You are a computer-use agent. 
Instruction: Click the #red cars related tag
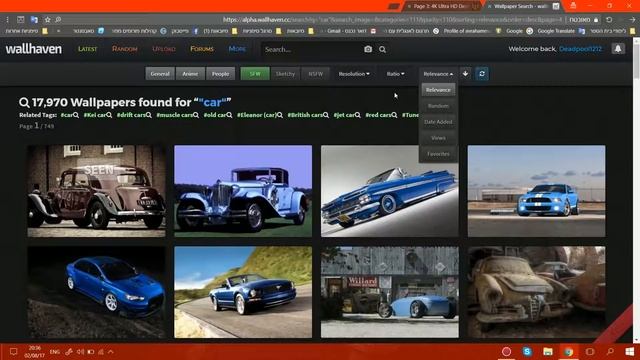click(x=378, y=115)
